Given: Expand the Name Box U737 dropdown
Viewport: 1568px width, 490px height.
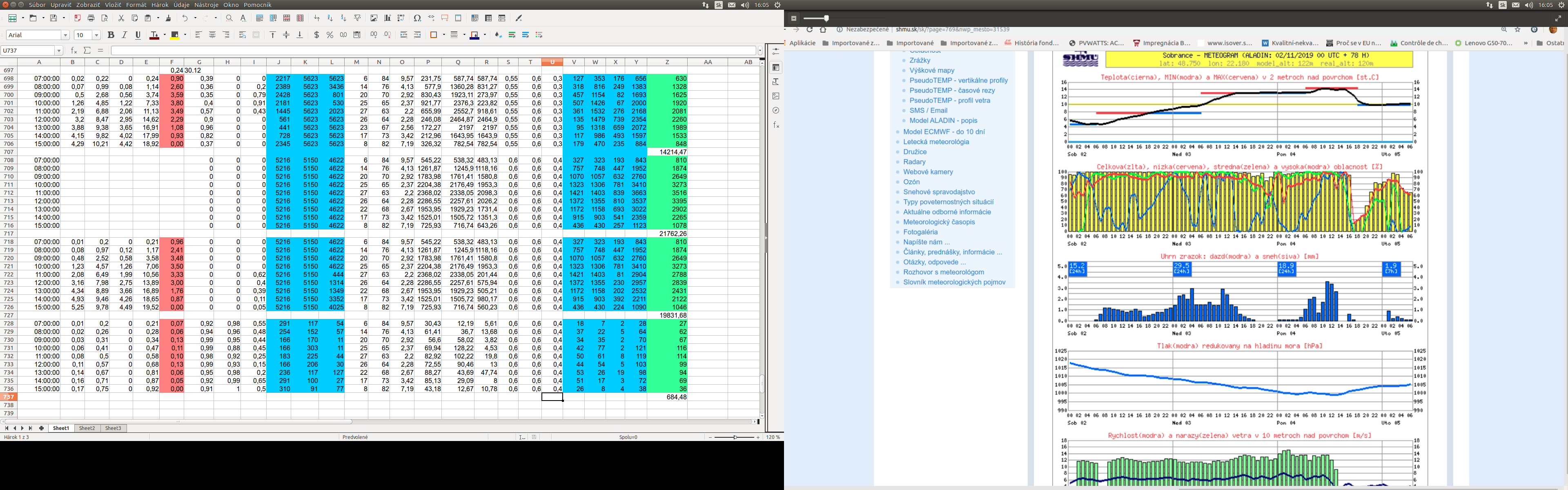Looking at the screenshot, I should point(59,51).
